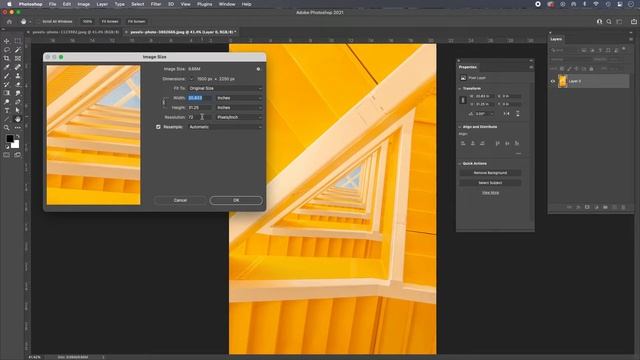Toggle the Resample checkbox

coord(158,127)
